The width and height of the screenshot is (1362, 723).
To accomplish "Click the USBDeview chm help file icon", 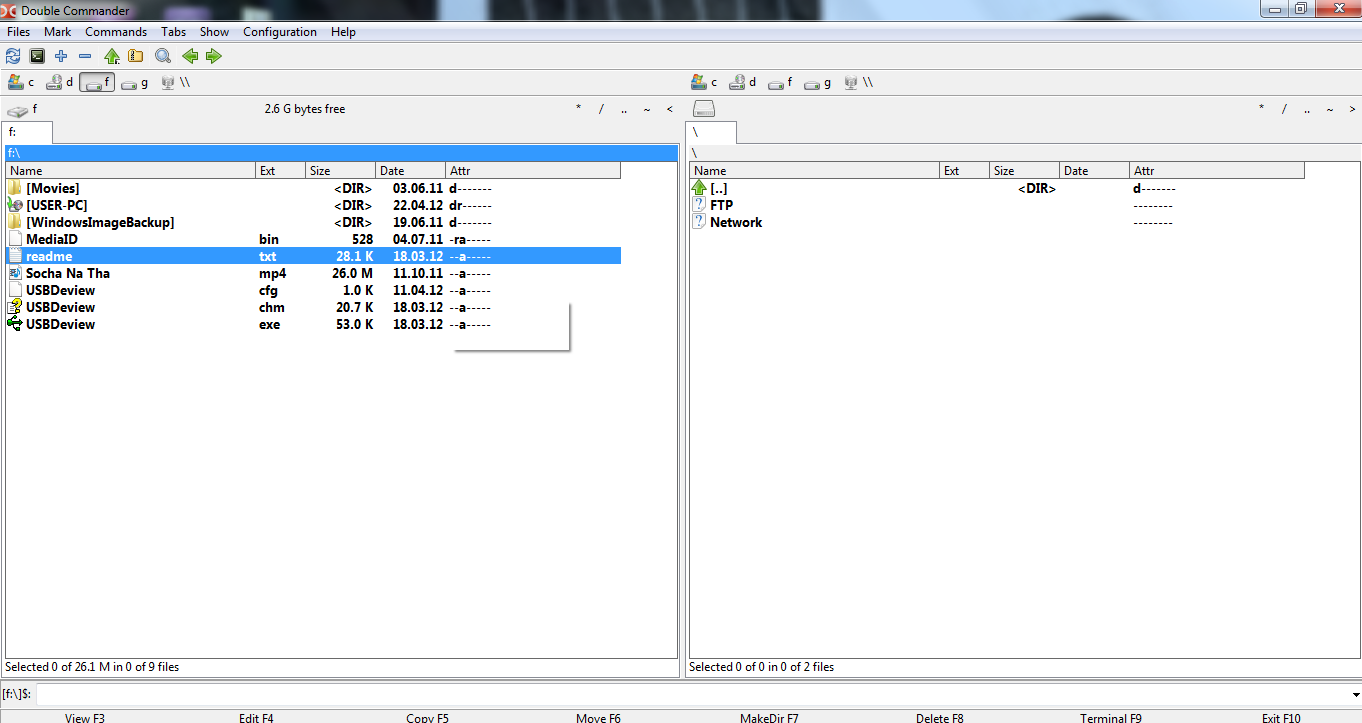I will (x=15, y=307).
